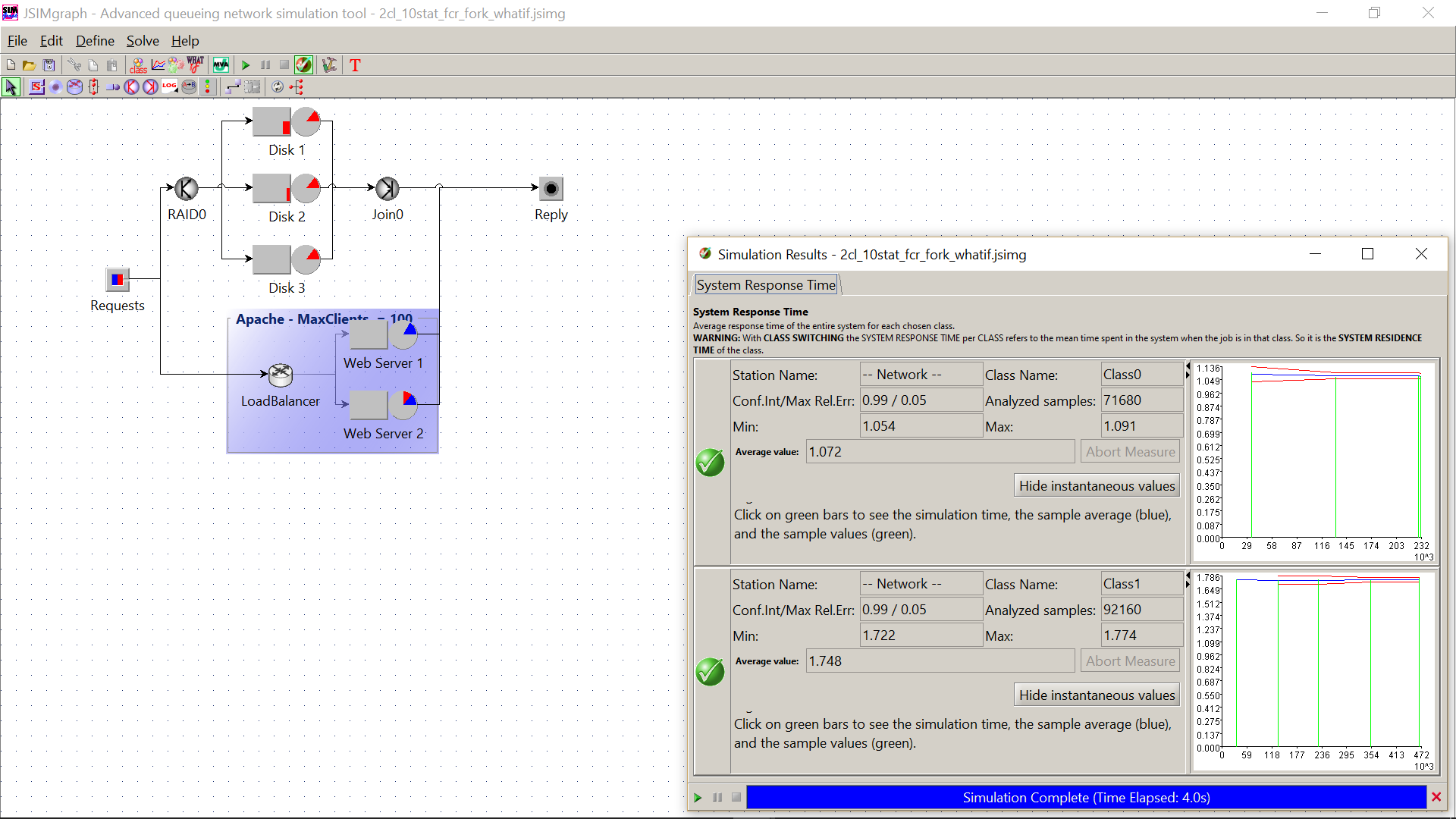Click the System Response Time tab
Screen dimensions: 1456x819
(x=765, y=284)
